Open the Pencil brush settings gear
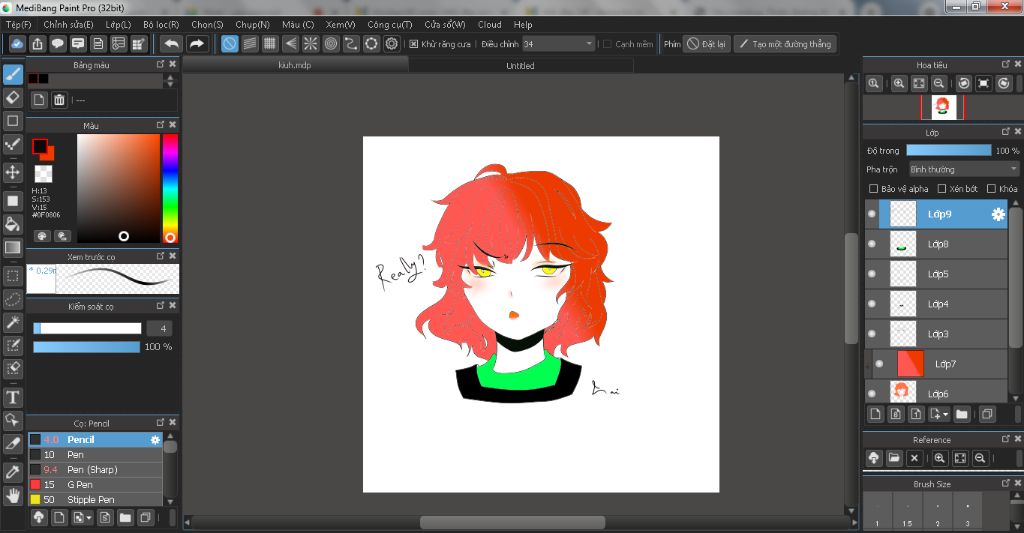This screenshot has width=1024, height=533. pyautogui.click(x=155, y=440)
